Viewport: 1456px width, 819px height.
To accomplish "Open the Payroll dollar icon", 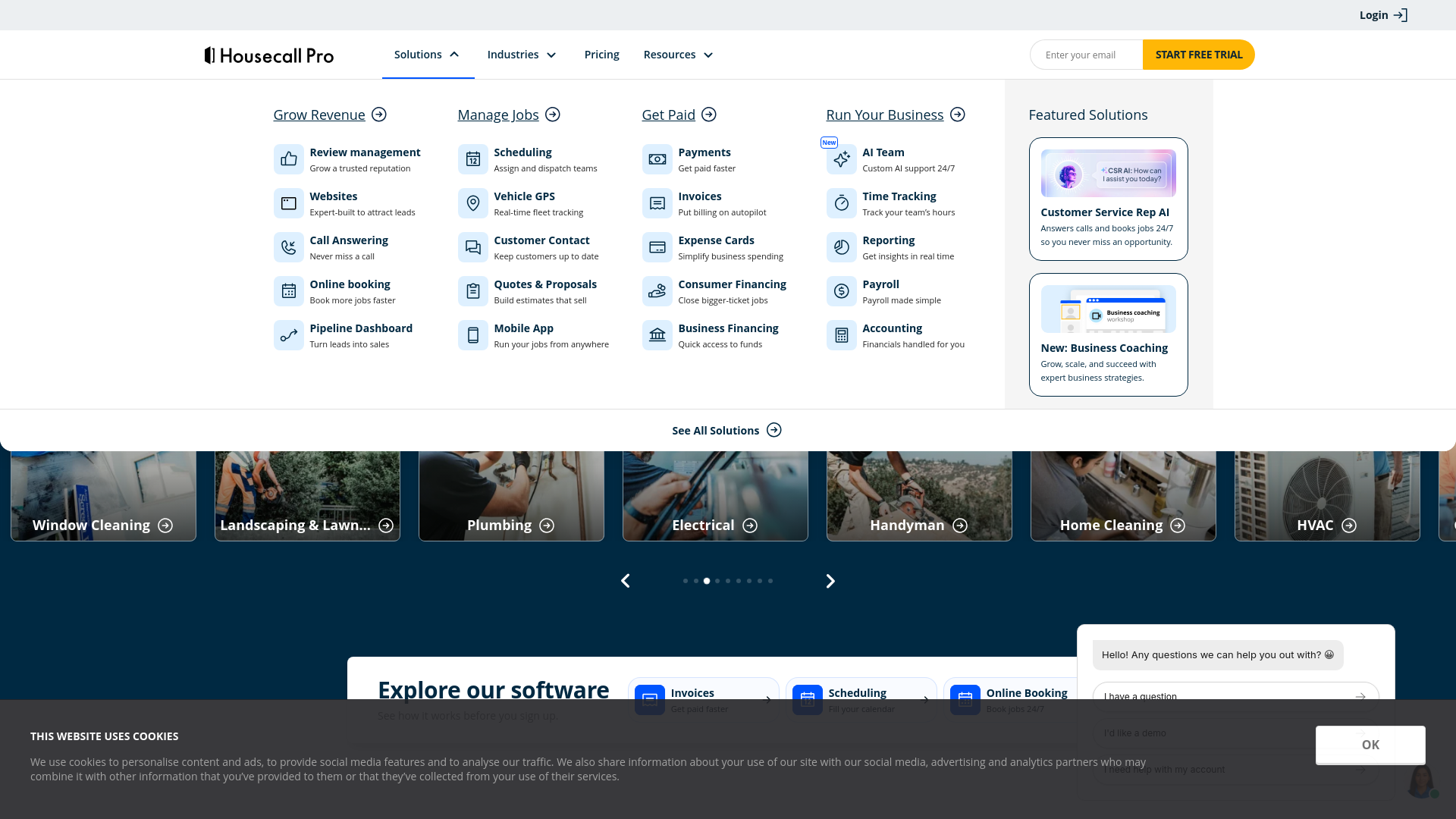I will tap(842, 291).
